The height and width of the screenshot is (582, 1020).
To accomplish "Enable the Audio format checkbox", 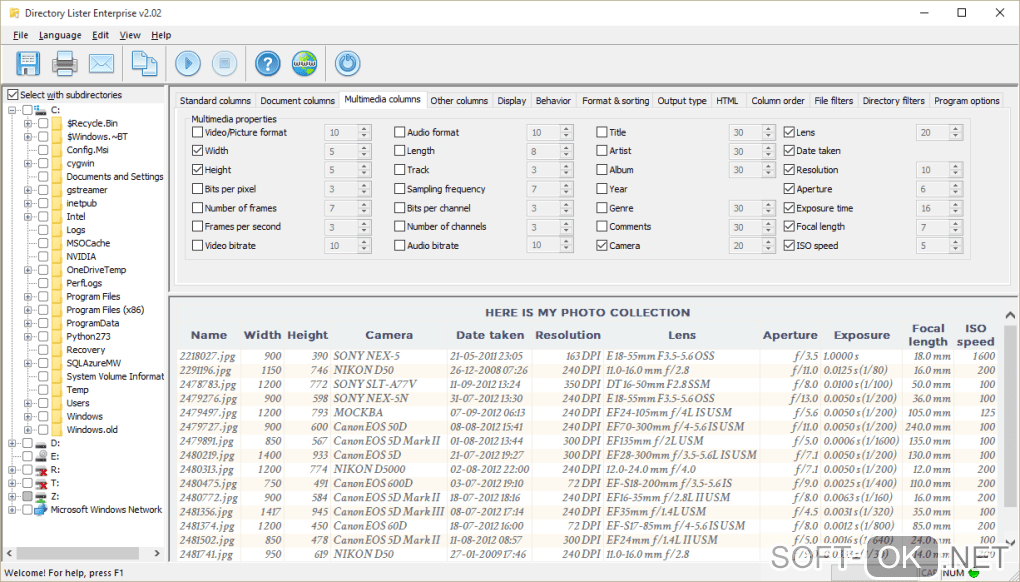I will (399, 131).
